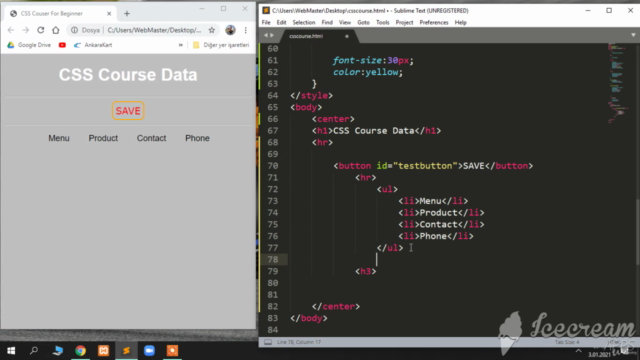Click line number 70 in the gutter
640x360 pixels.
click(273, 166)
